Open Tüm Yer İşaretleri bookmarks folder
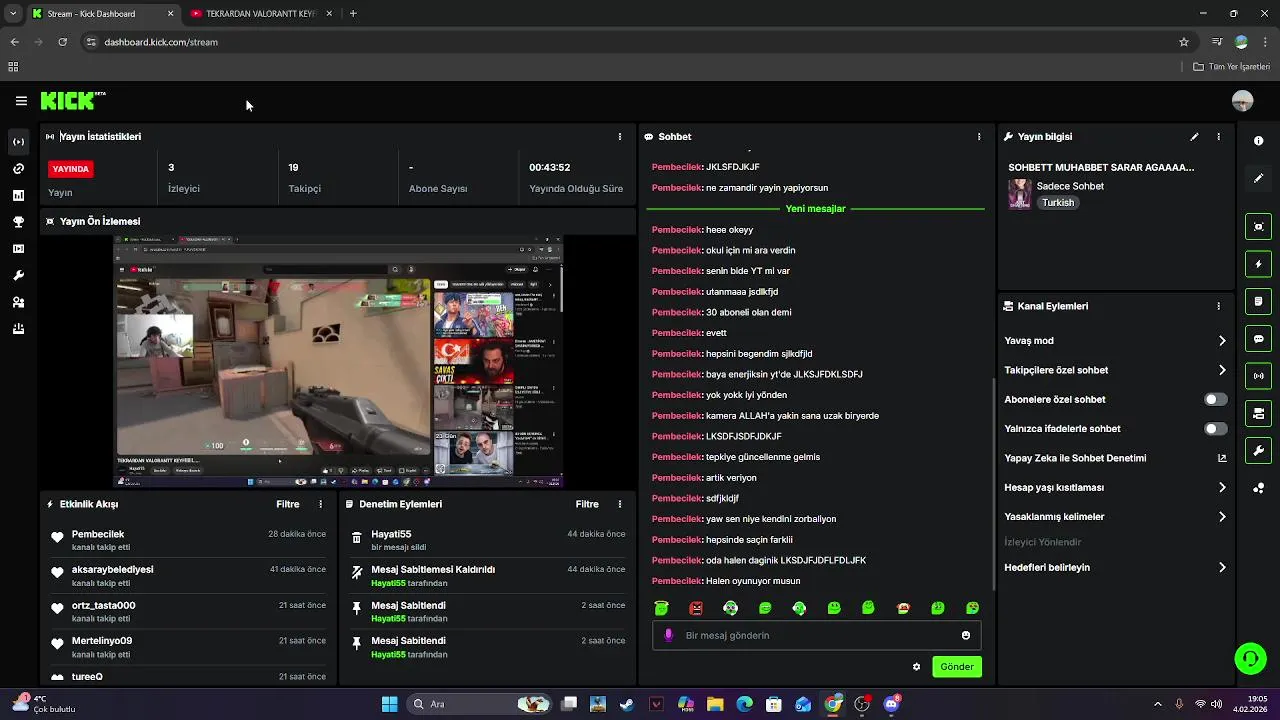This screenshot has width=1280, height=720. 1231,67
